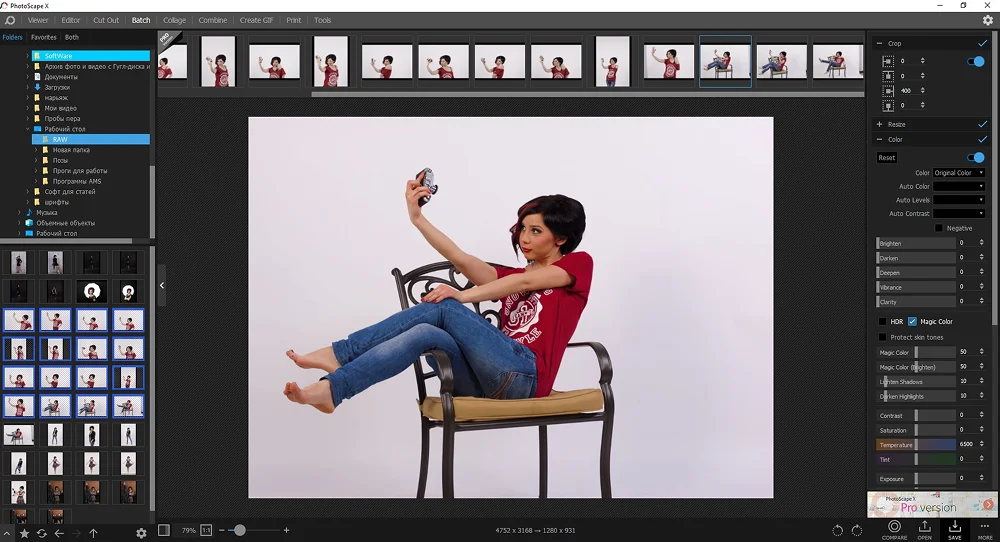
Task: Open the MORE options menu
Action: click(x=985, y=529)
